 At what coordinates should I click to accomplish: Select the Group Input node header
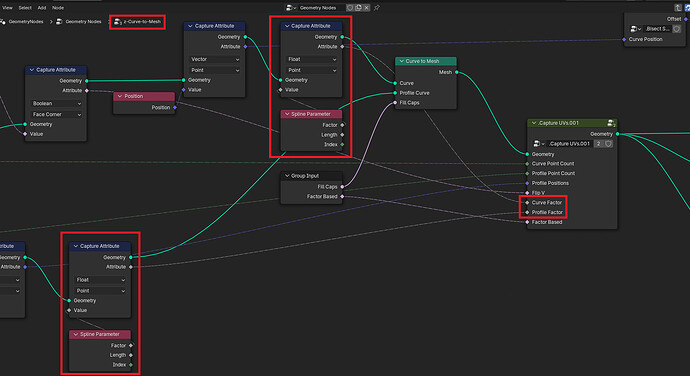tap(311, 176)
